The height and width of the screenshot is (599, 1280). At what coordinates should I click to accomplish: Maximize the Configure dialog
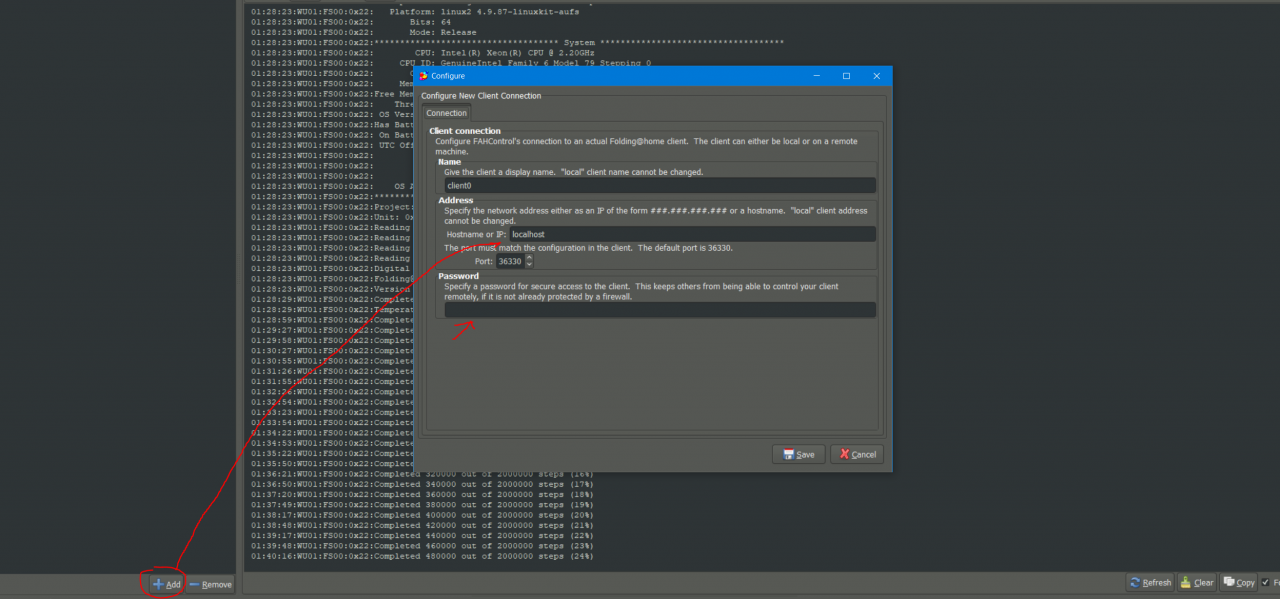[x=846, y=76]
